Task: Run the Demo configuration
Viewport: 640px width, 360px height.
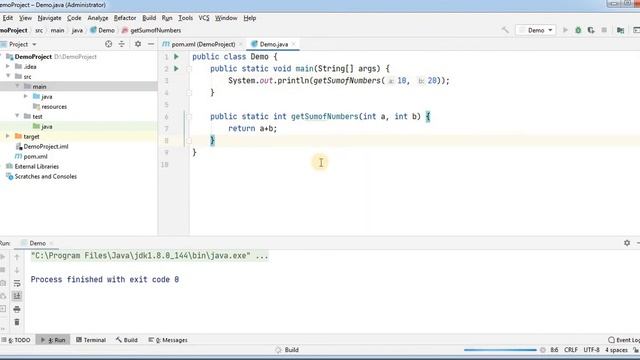Action: pyautogui.click(x=565, y=30)
